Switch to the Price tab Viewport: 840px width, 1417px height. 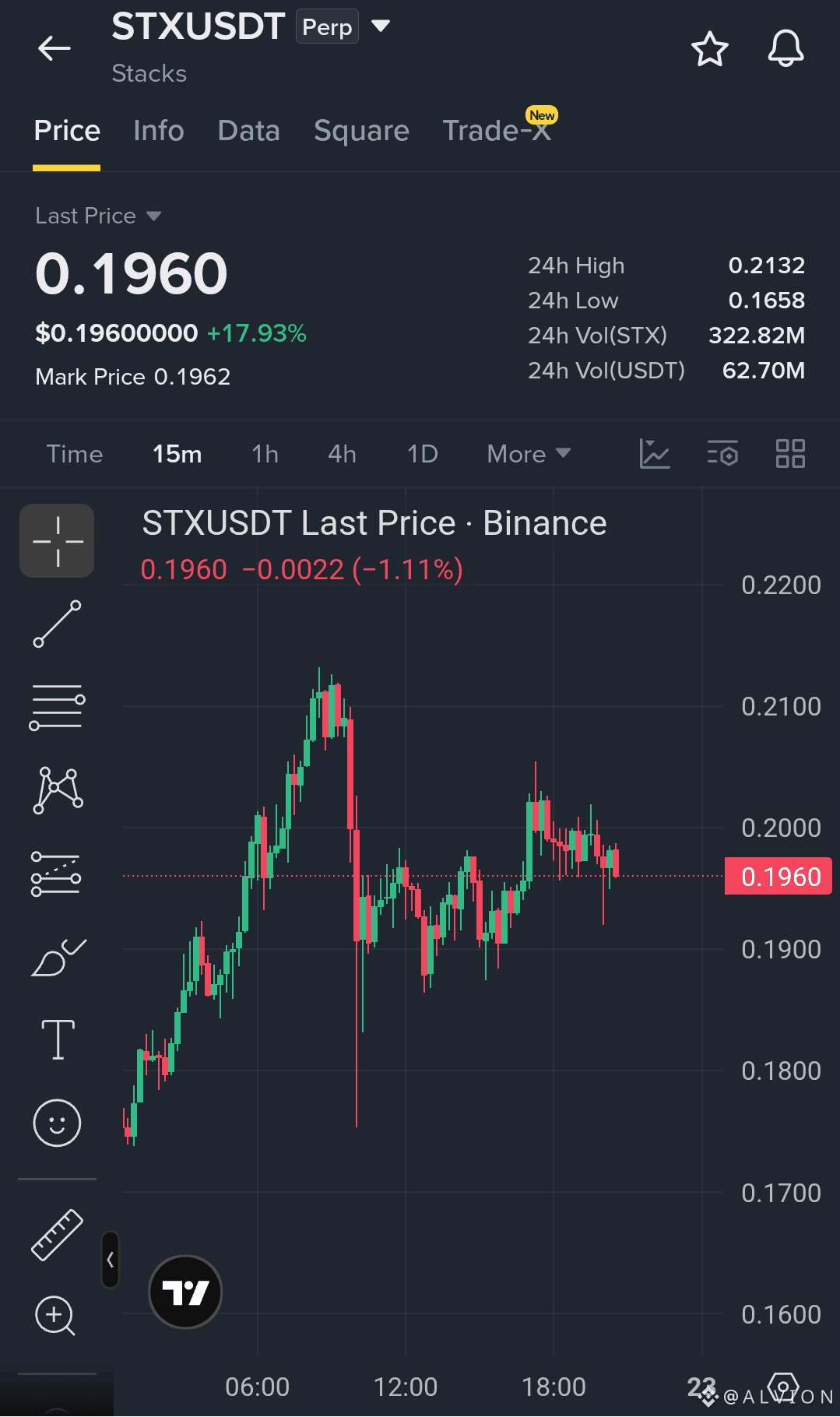coord(67,131)
